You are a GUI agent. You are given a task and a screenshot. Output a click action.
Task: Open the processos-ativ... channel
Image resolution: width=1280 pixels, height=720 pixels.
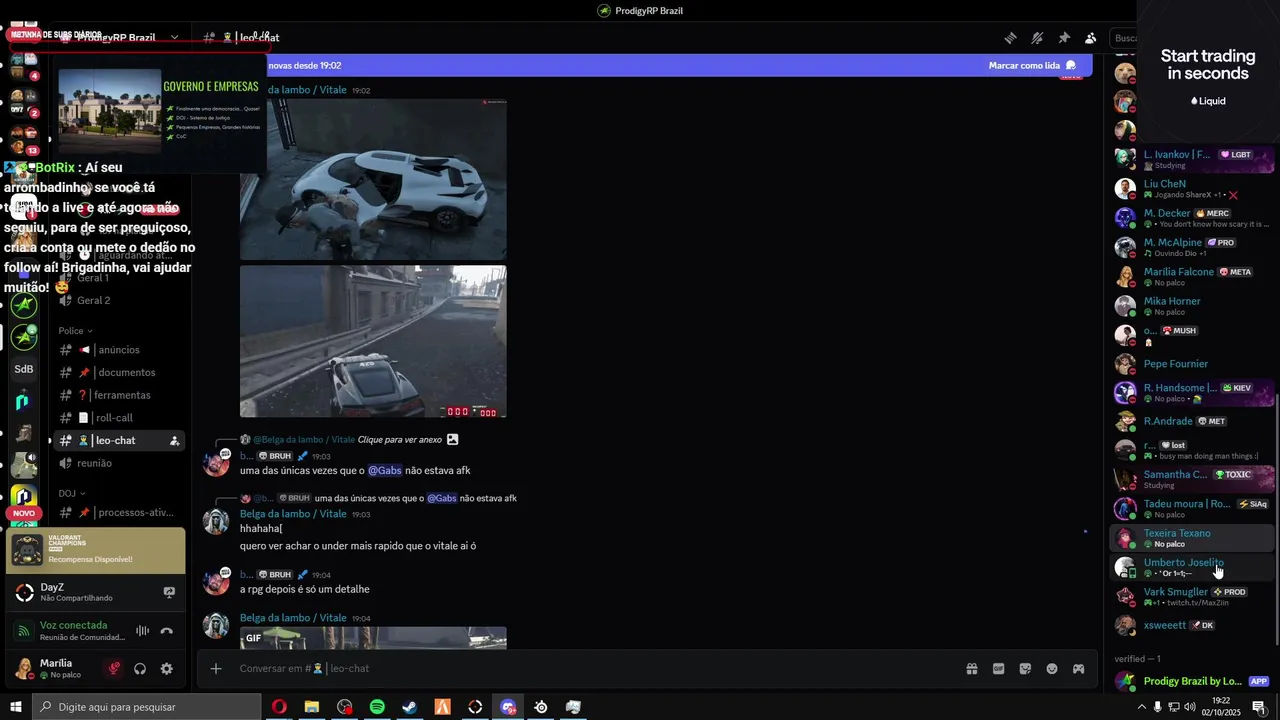120,513
